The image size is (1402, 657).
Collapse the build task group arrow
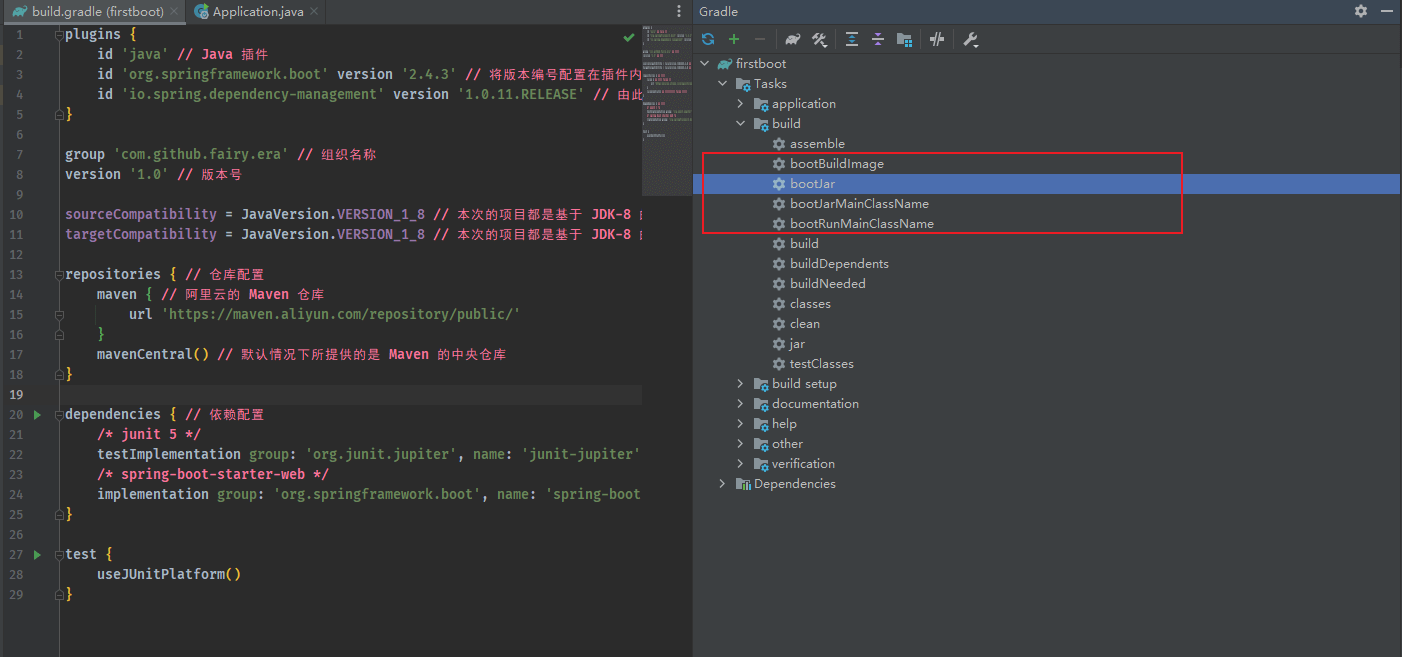(x=741, y=124)
